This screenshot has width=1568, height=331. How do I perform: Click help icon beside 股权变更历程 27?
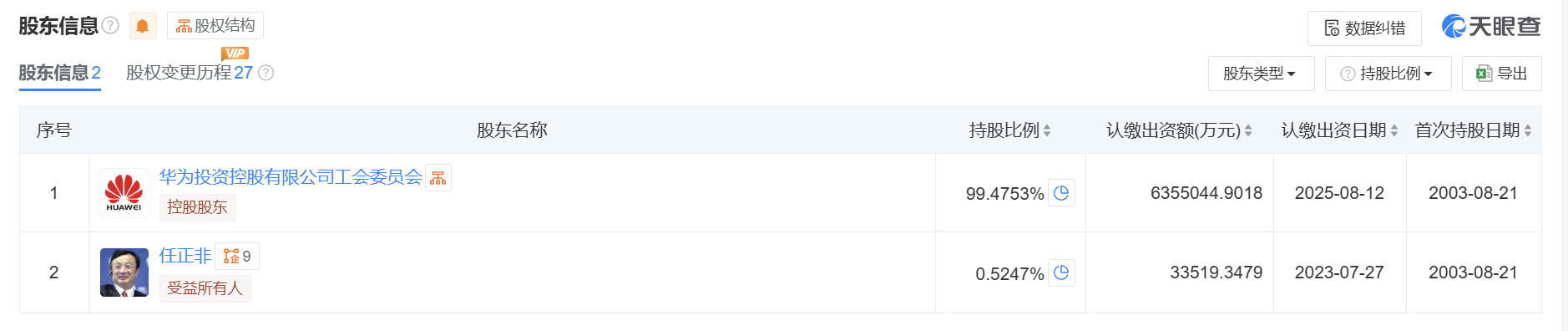[x=266, y=73]
